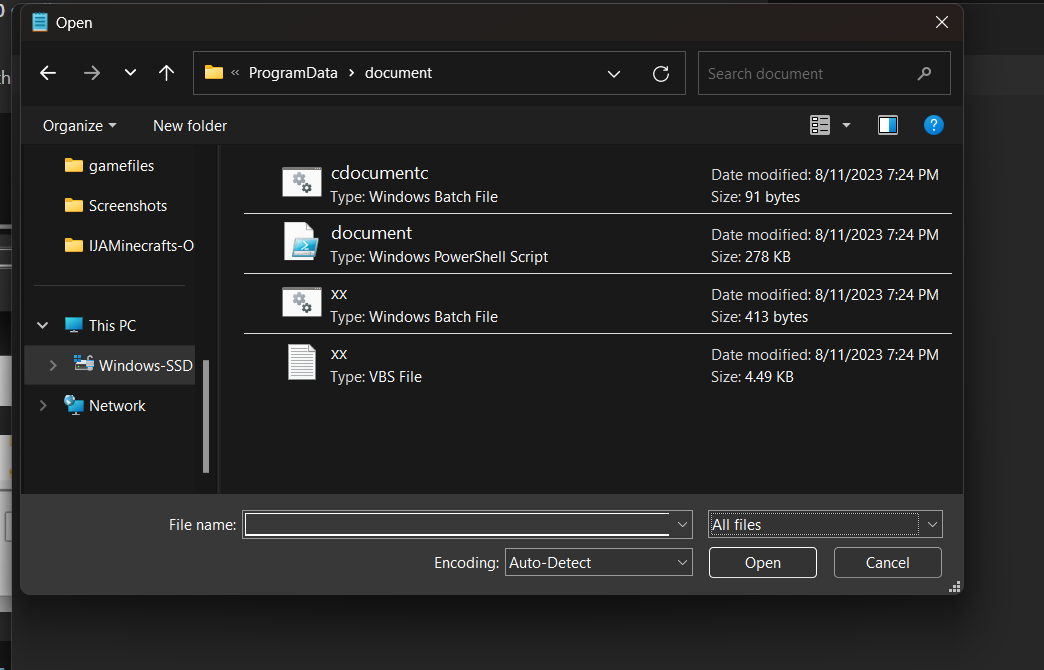Viewport: 1044px width, 670px height.
Task: Open the Encoding Auto-Detect dropdown
Action: pos(599,562)
